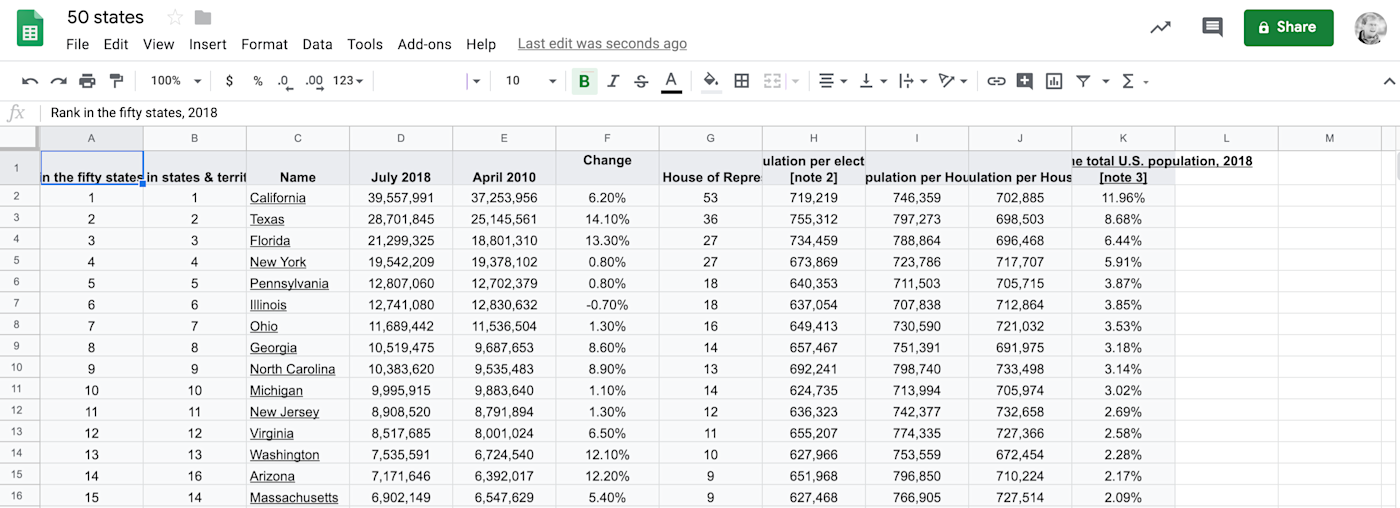This screenshot has width=1400, height=508.
Task: Open the borders grid icon
Action: 741,81
